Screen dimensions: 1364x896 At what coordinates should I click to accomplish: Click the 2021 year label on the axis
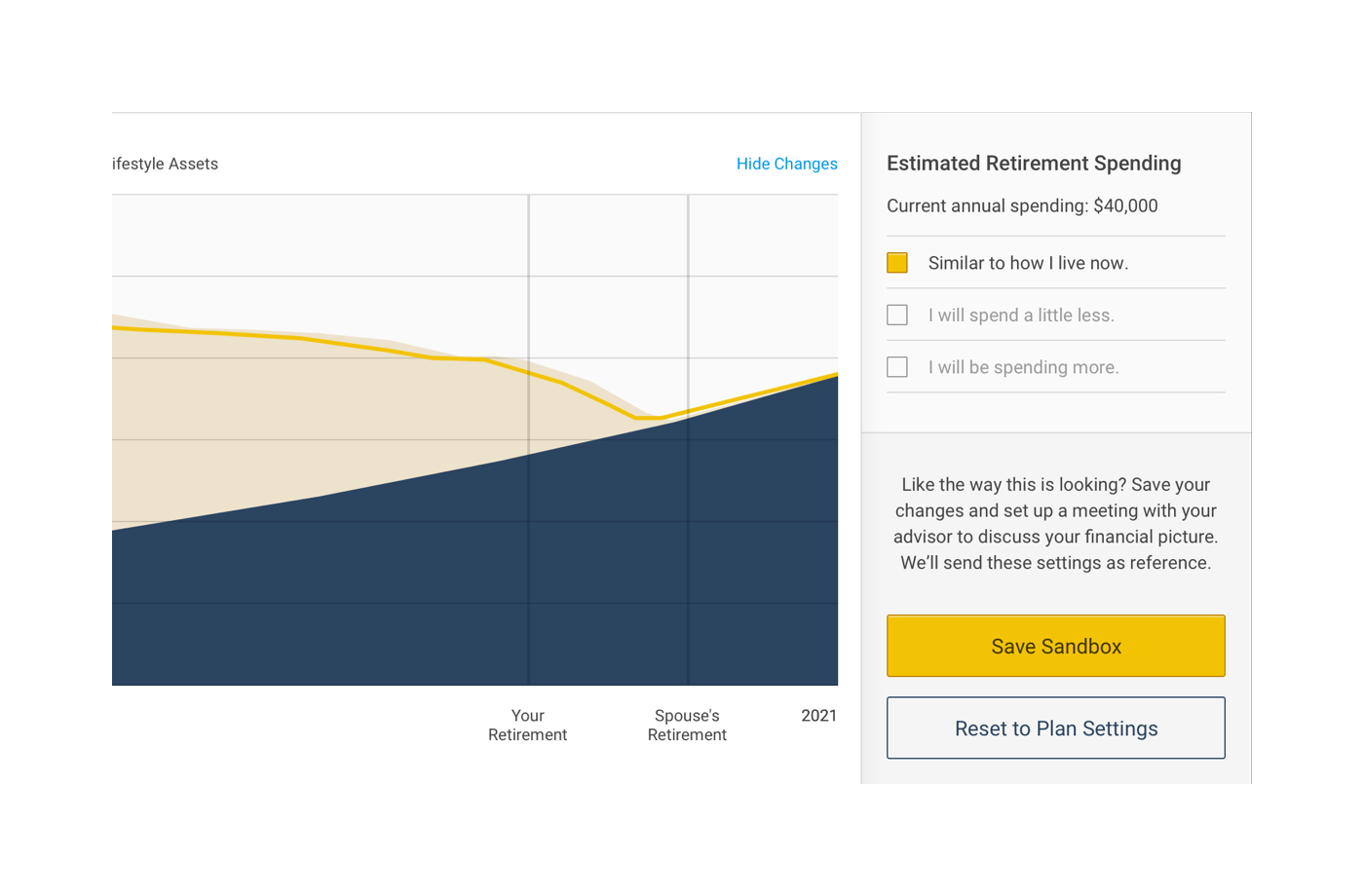(818, 716)
